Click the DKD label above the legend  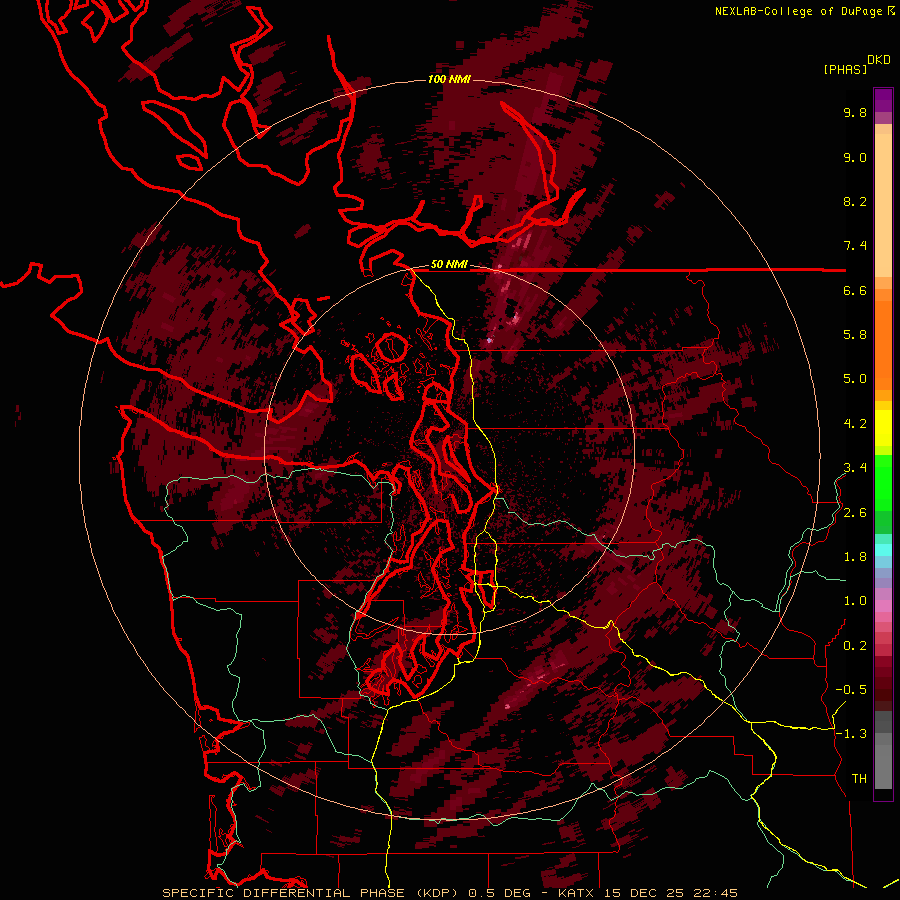pyautogui.click(x=879, y=60)
